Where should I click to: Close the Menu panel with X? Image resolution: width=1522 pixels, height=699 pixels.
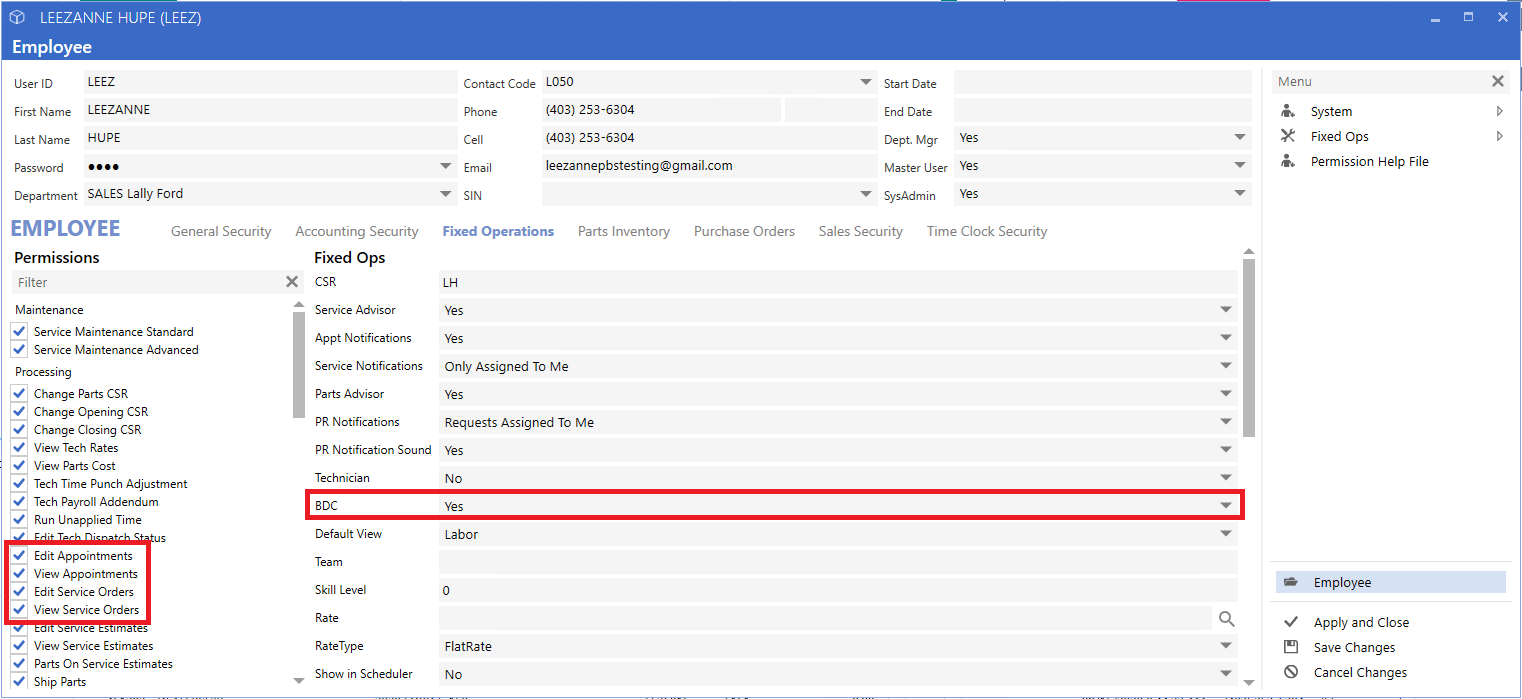pyautogui.click(x=1497, y=81)
